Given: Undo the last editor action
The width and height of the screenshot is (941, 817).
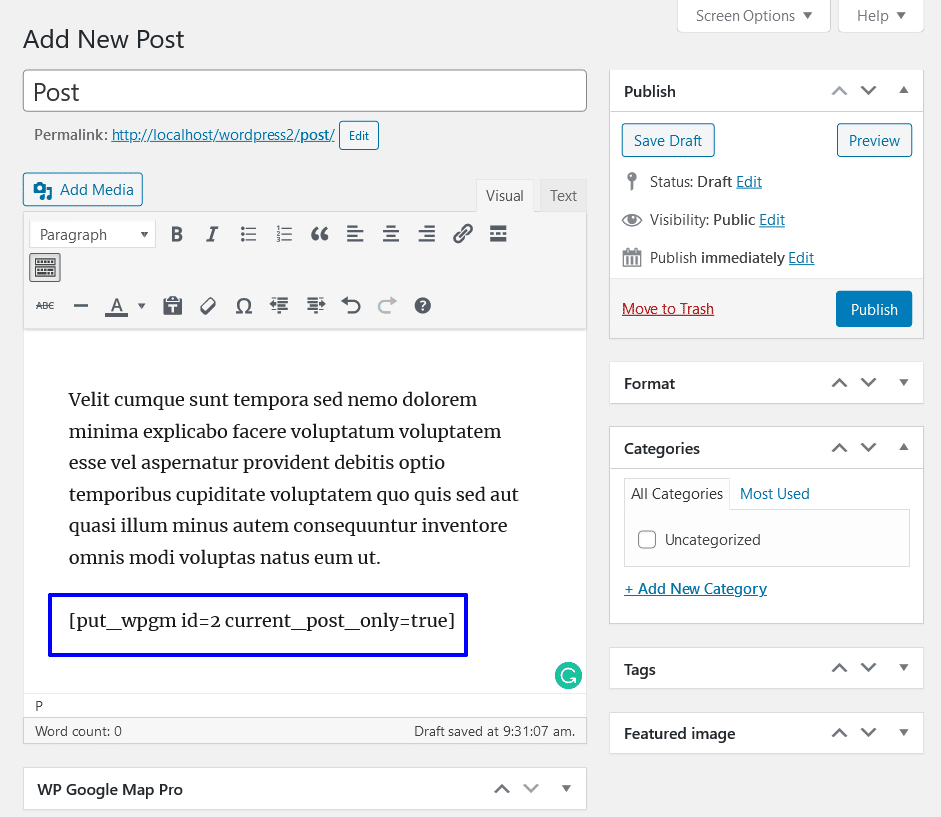Looking at the screenshot, I should pos(351,306).
